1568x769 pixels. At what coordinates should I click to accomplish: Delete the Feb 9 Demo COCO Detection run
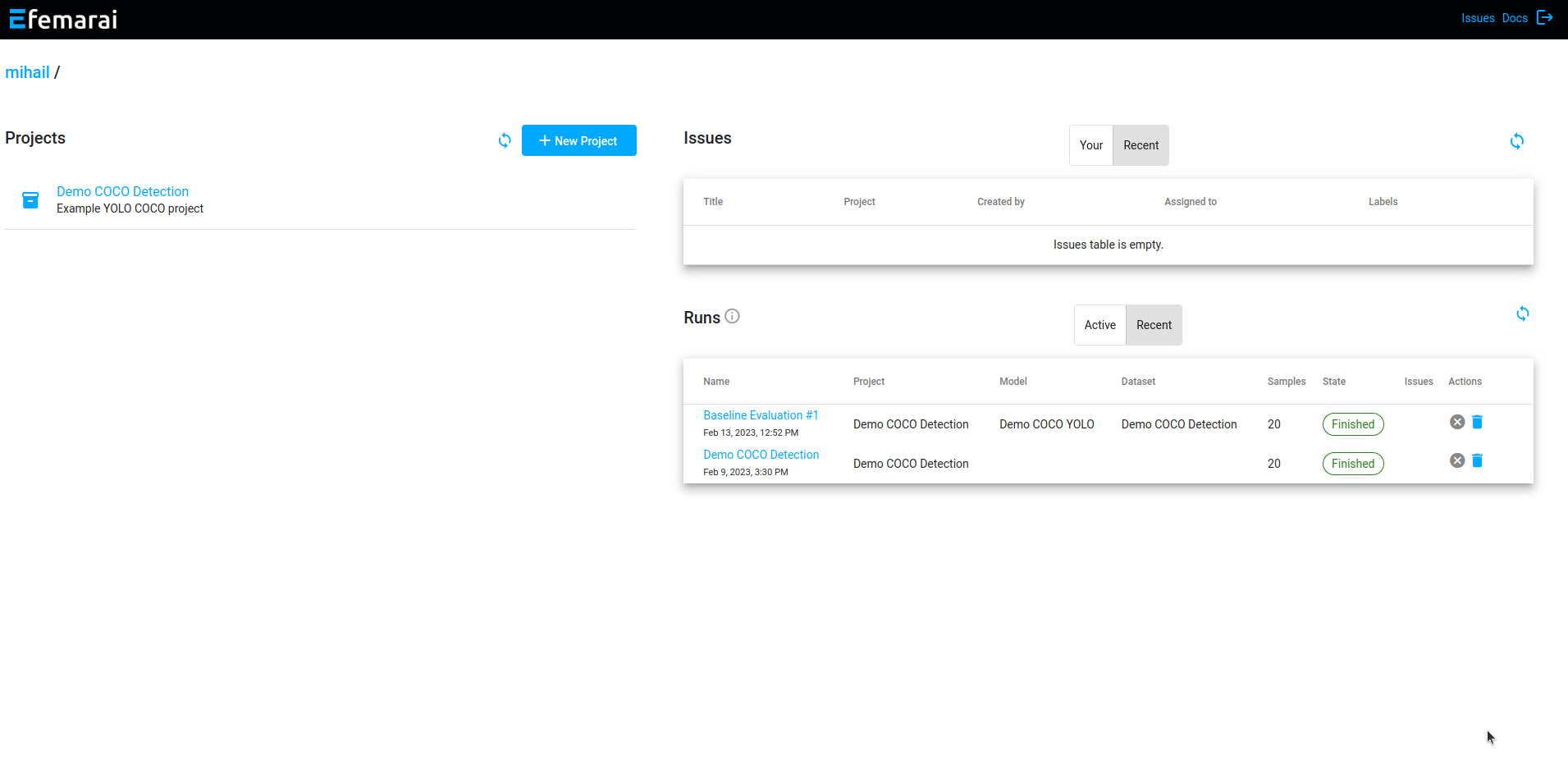1477,460
